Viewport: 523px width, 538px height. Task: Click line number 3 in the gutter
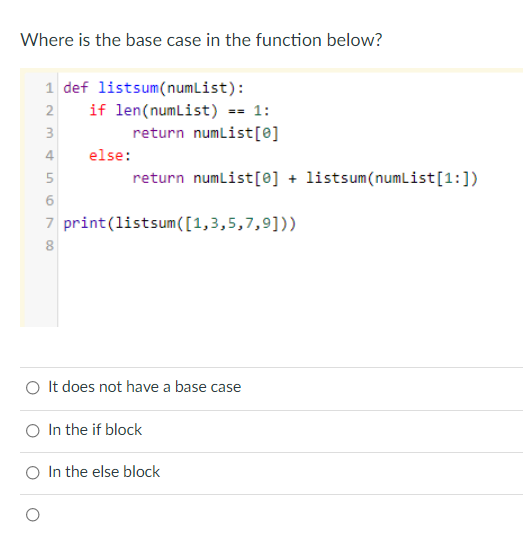50,133
